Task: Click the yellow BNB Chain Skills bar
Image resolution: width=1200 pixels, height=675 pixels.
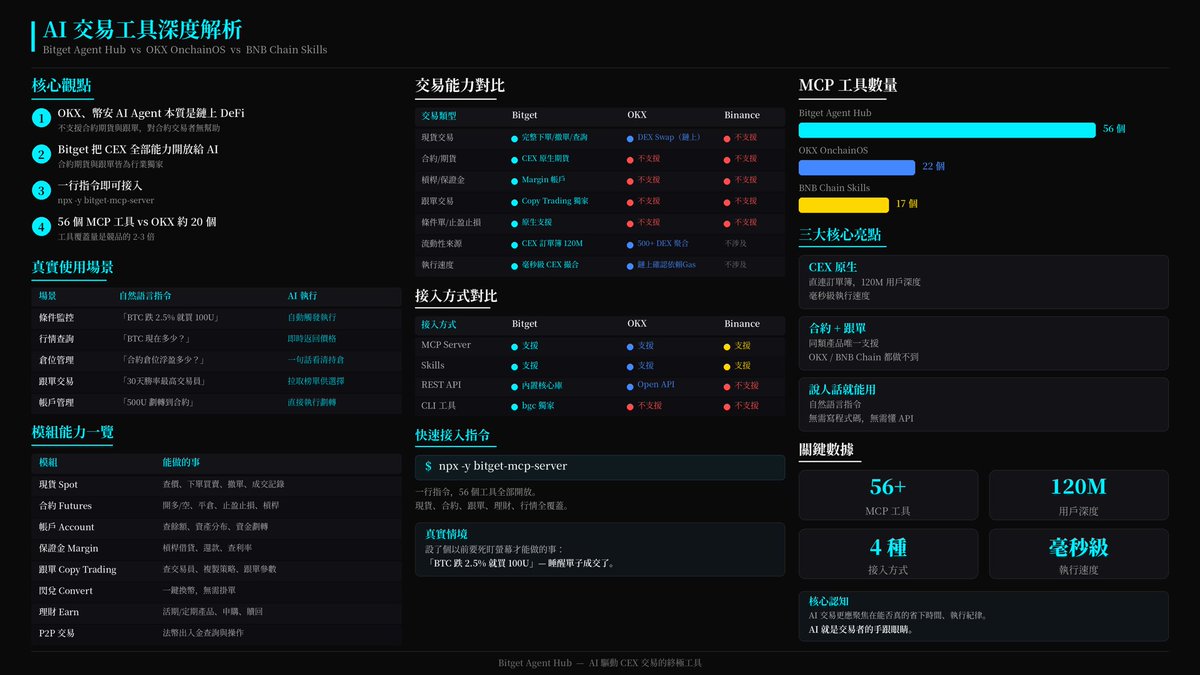Action: 844,205
